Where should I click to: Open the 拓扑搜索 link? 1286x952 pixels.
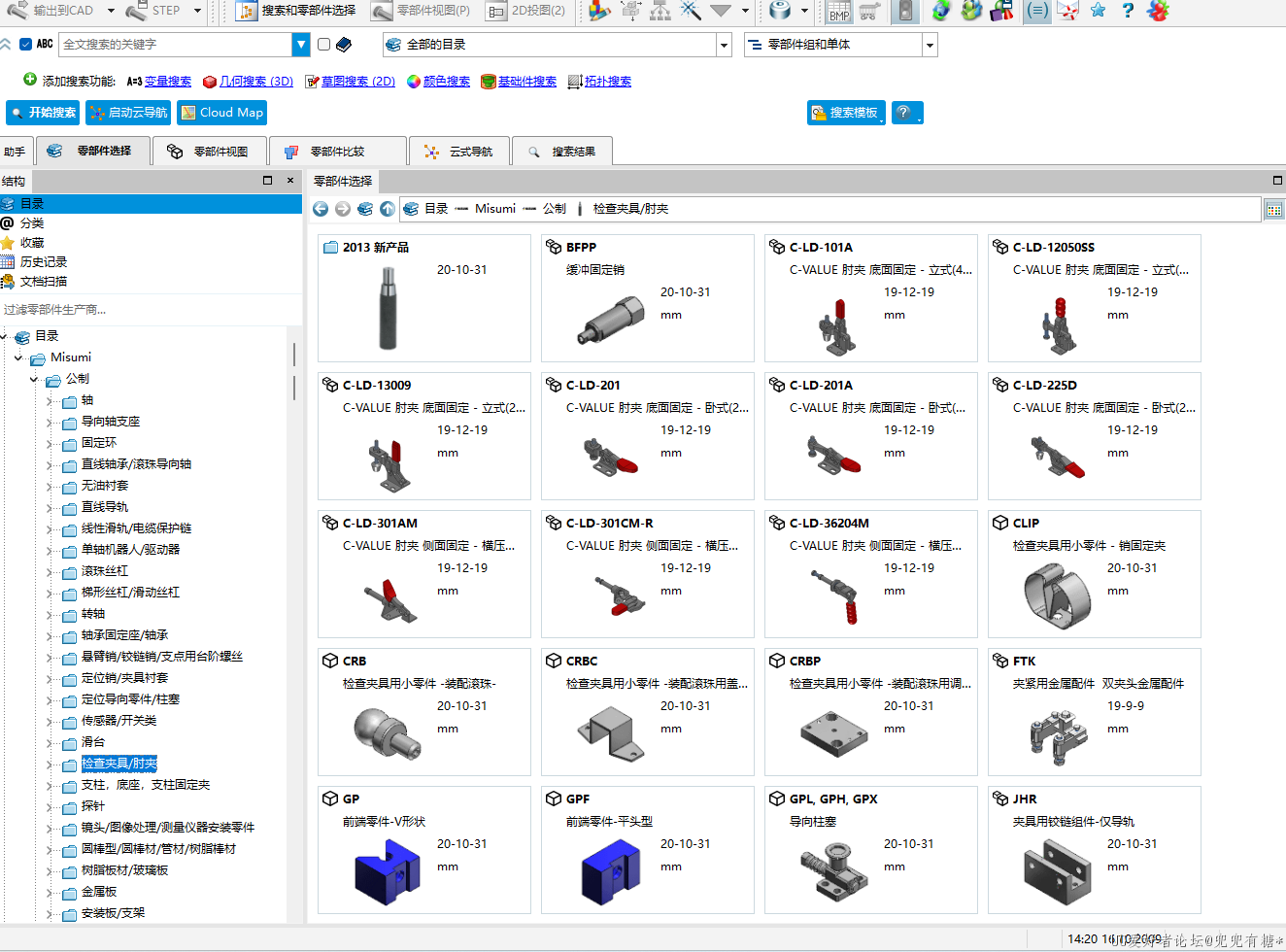point(608,82)
